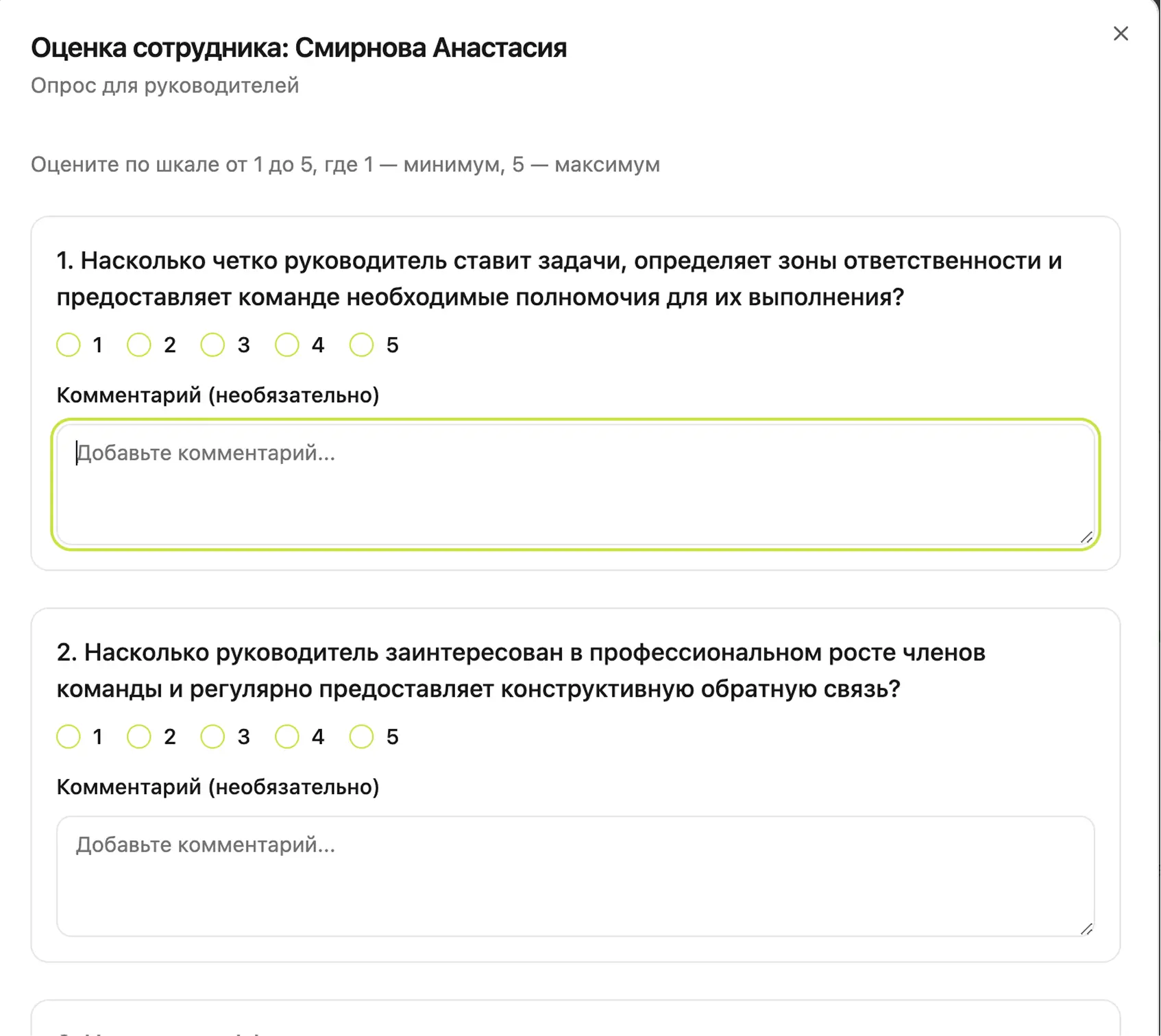Select rating 2 for question 1
The image size is (1161, 1036).
click(139, 345)
